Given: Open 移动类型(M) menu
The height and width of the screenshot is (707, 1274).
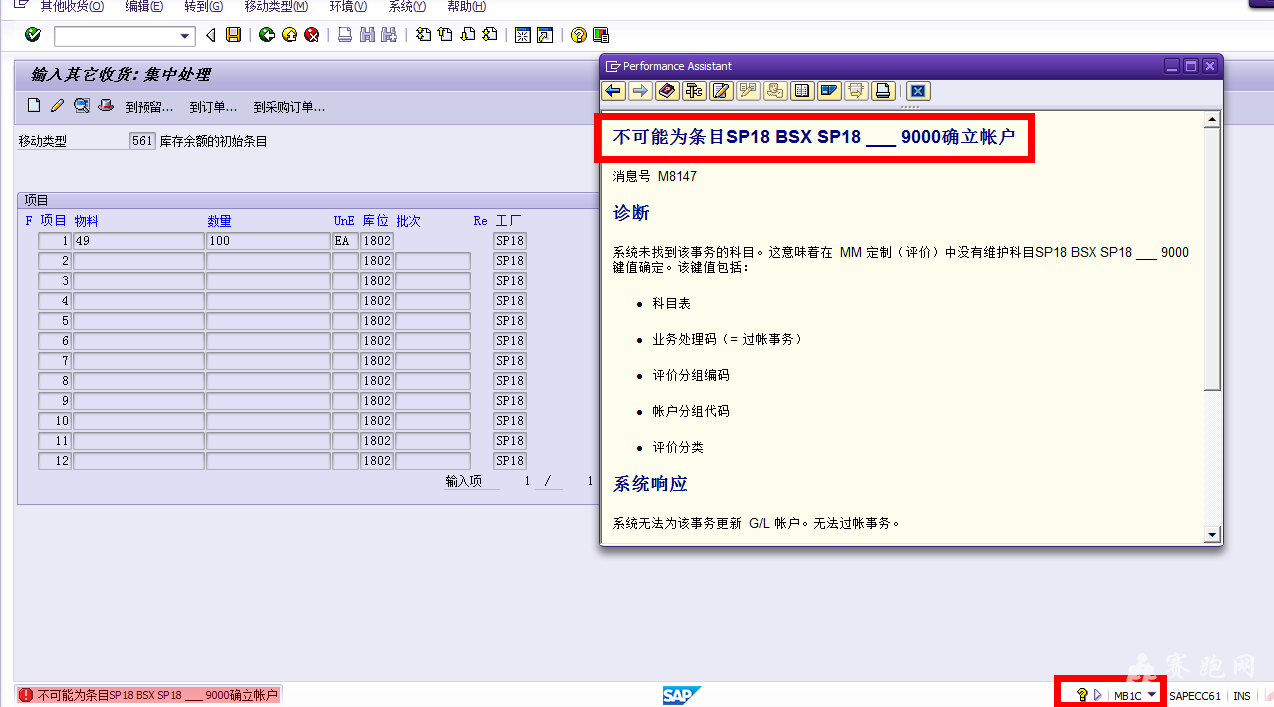Looking at the screenshot, I should click(x=276, y=6).
